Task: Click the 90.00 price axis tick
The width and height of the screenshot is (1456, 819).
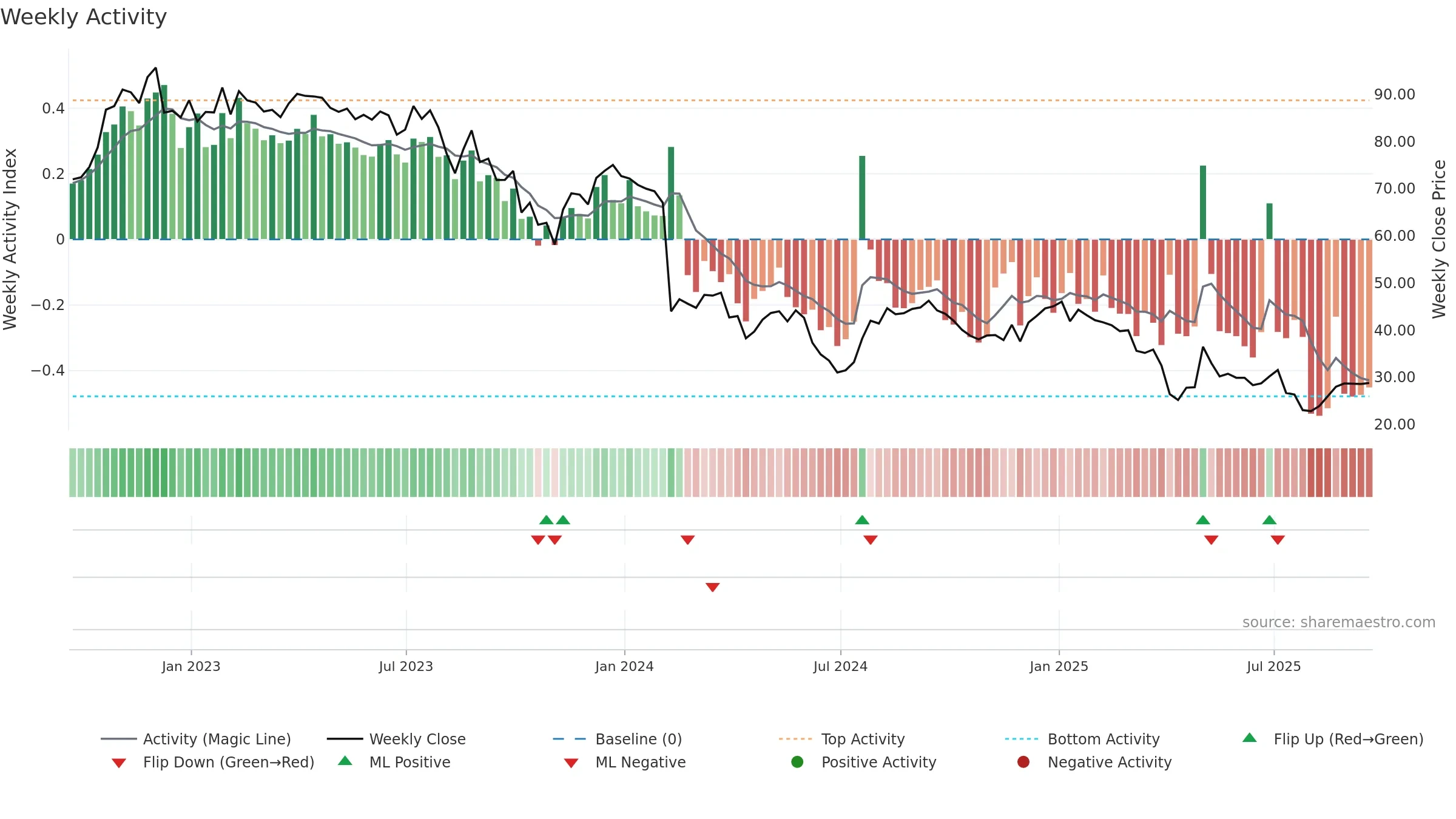Action: (1395, 95)
